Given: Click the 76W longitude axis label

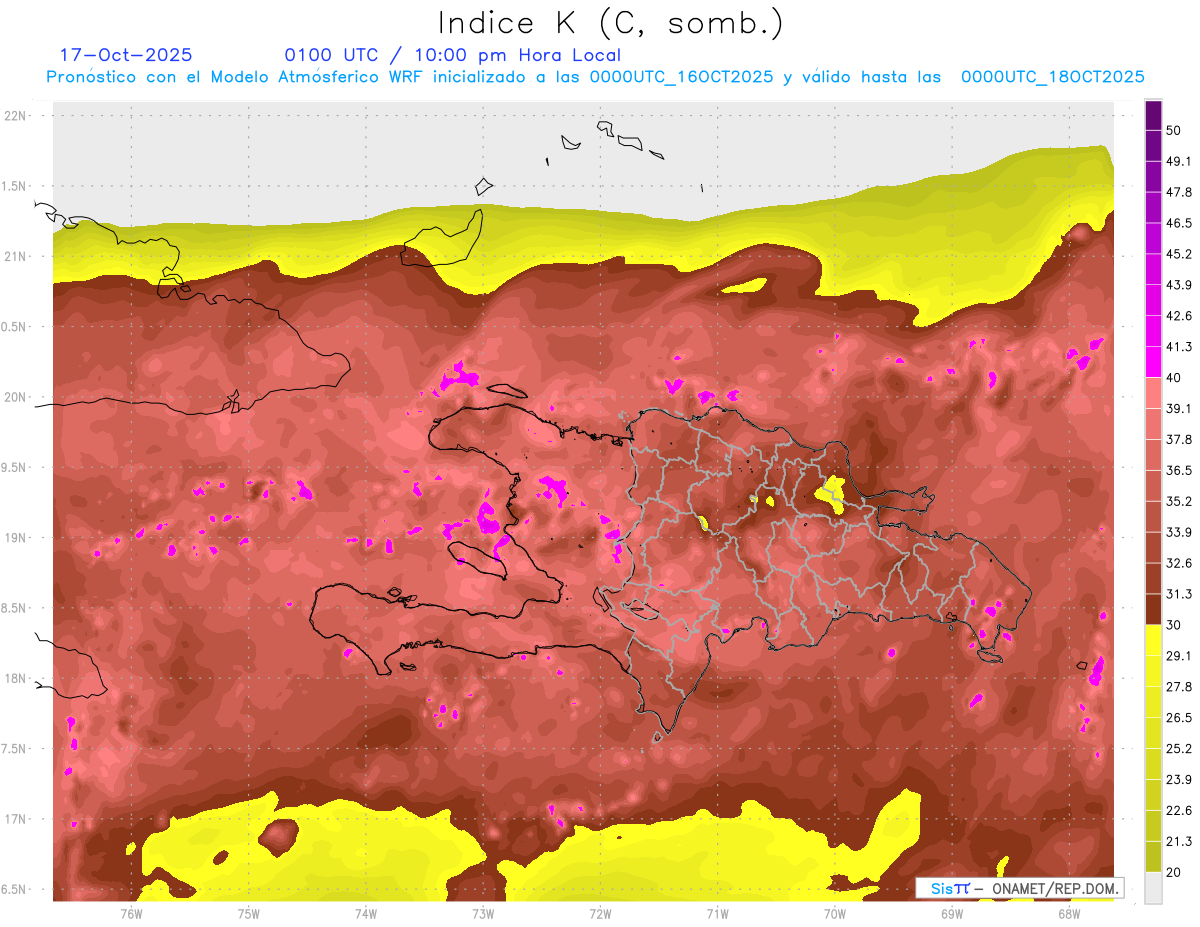Looking at the screenshot, I should point(131,913).
